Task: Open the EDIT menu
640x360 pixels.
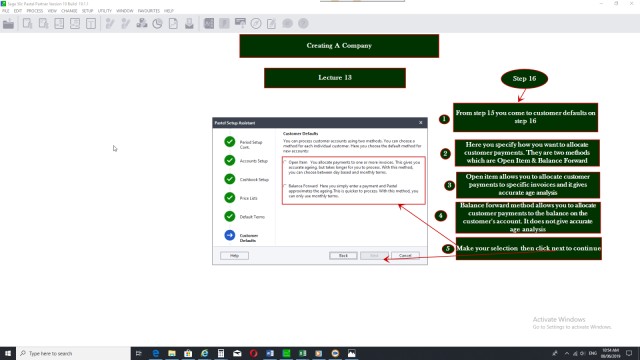Action: click(x=18, y=11)
